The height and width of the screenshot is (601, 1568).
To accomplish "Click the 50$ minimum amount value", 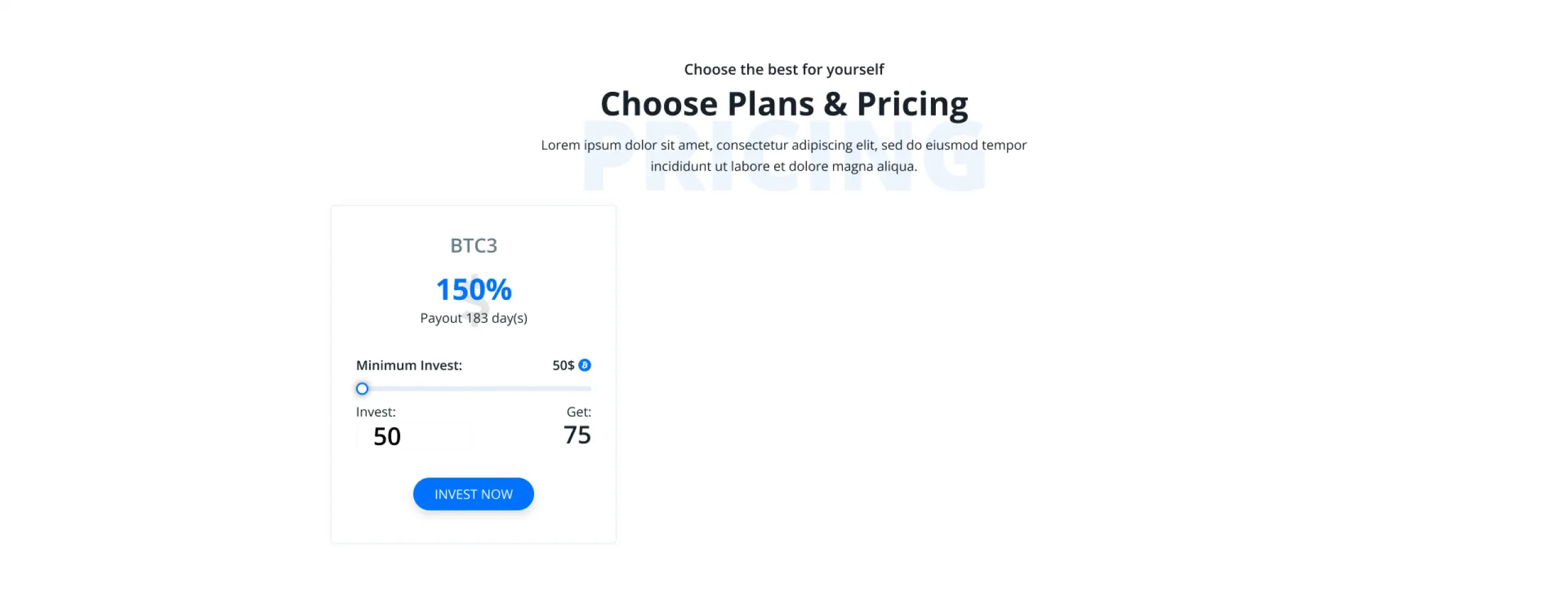I will click(x=563, y=365).
